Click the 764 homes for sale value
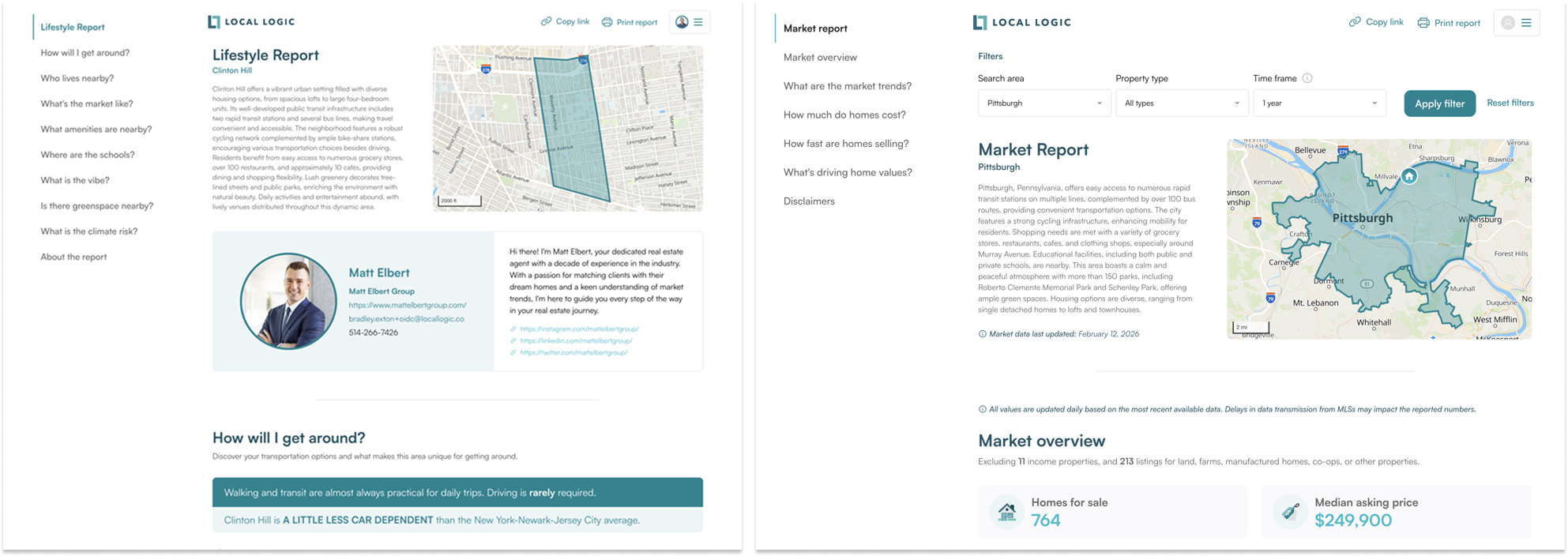 [x=1045, y=520]
